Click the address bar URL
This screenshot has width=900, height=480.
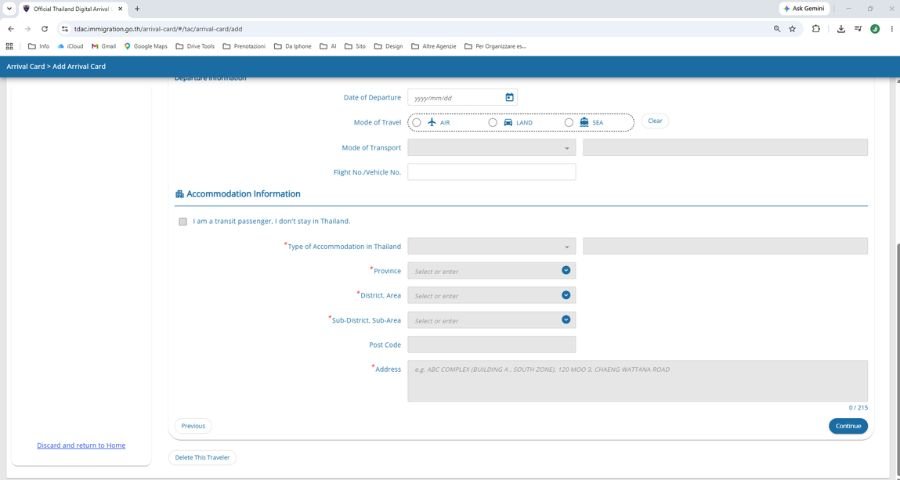point(158,29)
